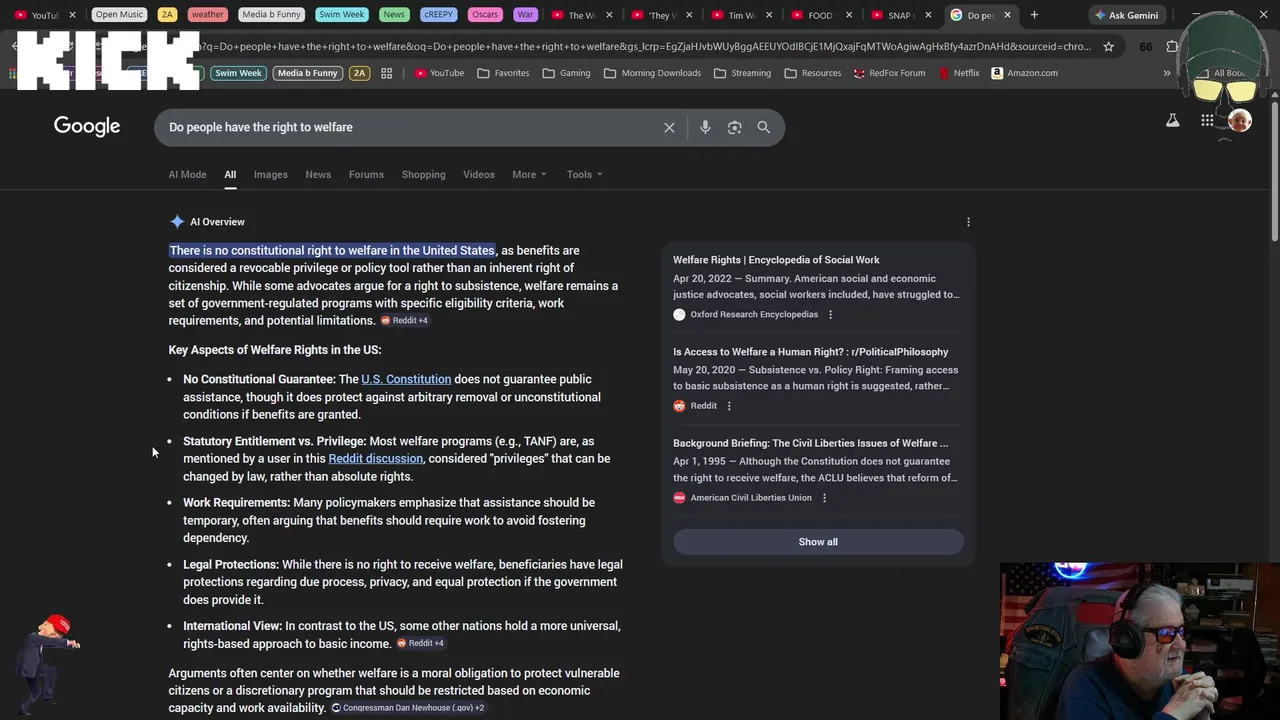Go to the Google logo homepage

click(87, 126)
